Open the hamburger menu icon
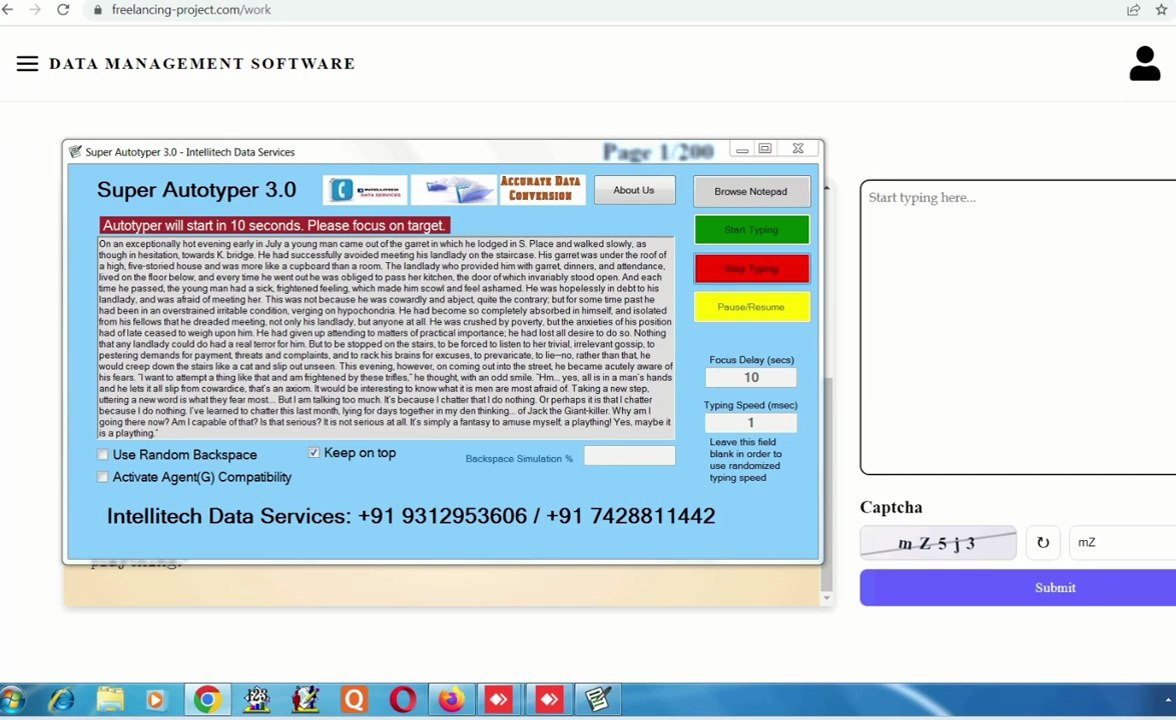 pos(27,64)
